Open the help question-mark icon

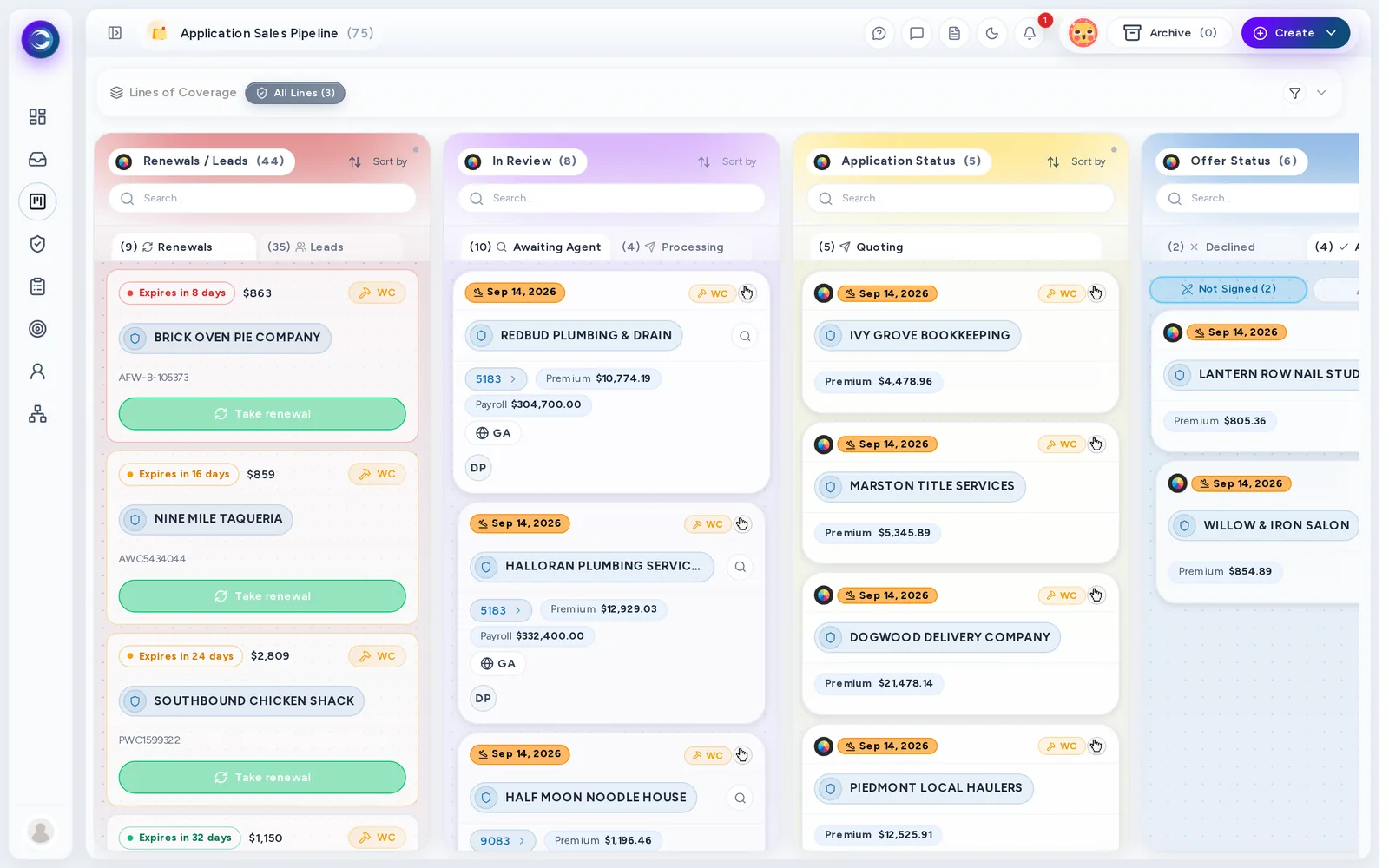tap(879, 33)
